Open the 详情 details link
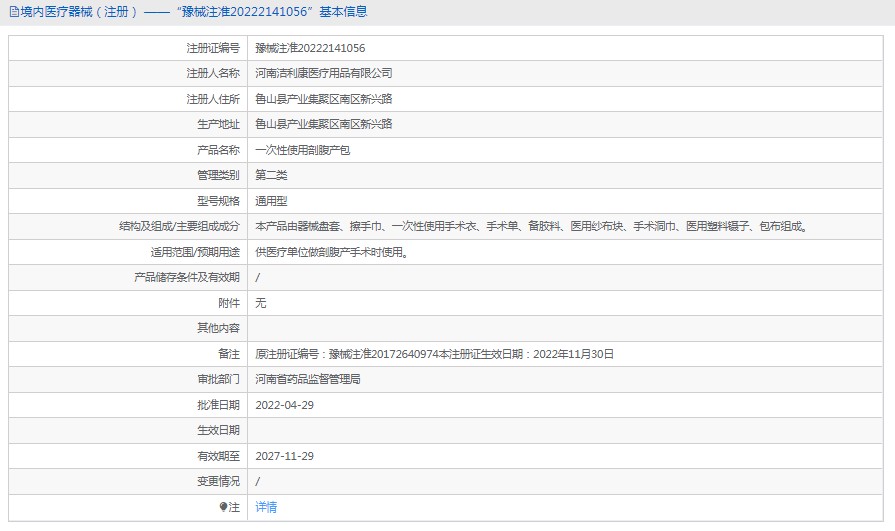 [266, 507]
